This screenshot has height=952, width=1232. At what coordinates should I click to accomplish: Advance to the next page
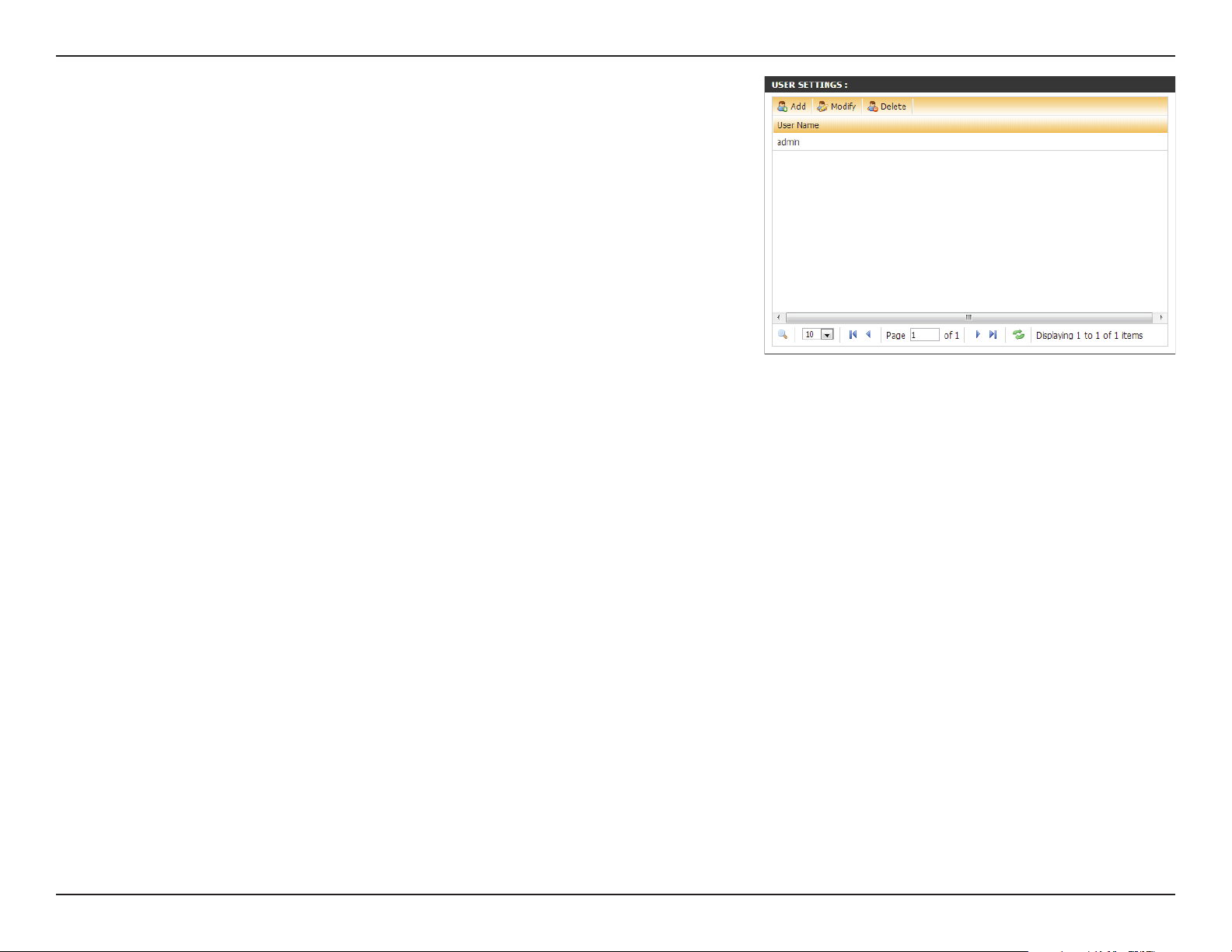pos(978,335)
